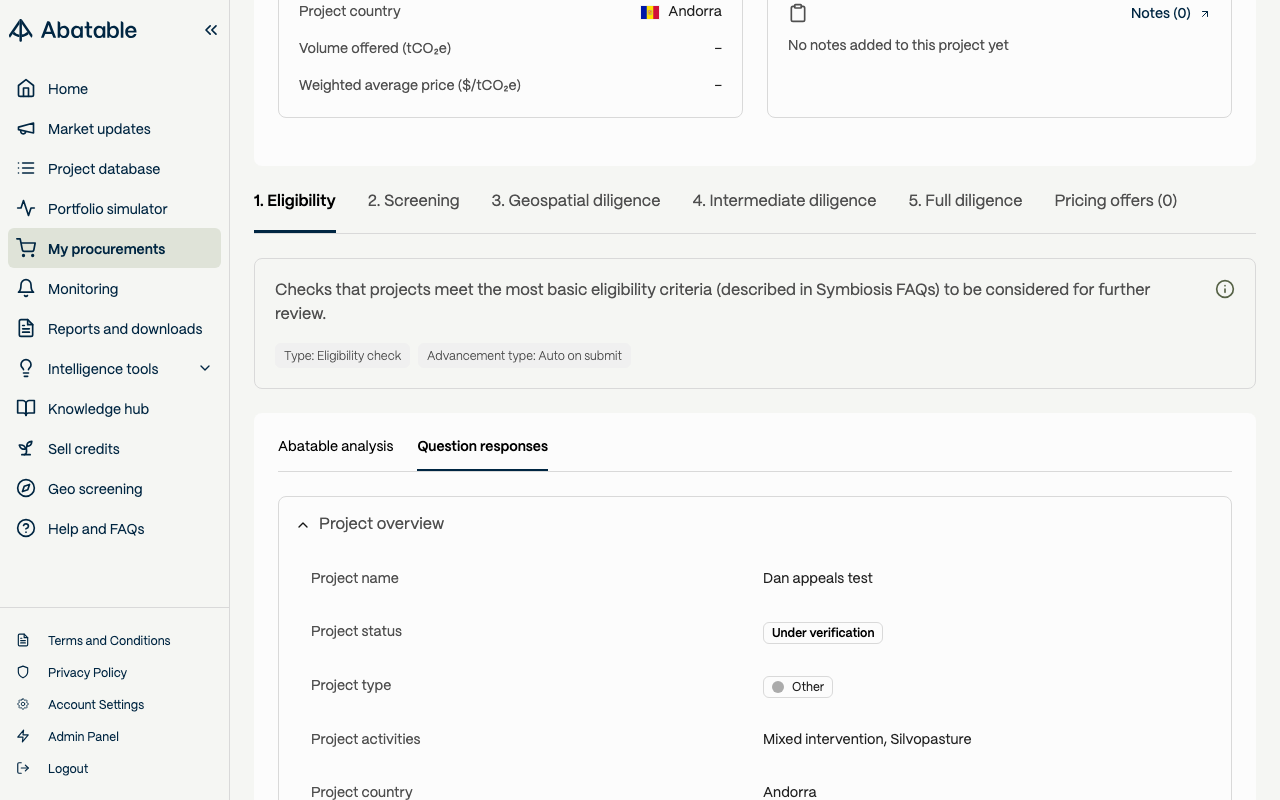
Task: Click the Monitoring bell icon
Action: tap(27, 289)
